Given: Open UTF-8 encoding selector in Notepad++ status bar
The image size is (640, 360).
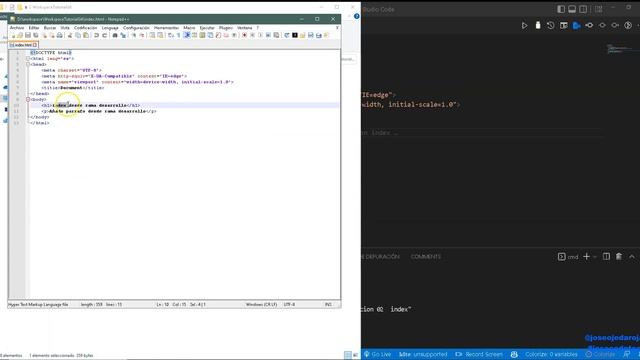Looking at the screenshot, I should (x=289, y=304).
